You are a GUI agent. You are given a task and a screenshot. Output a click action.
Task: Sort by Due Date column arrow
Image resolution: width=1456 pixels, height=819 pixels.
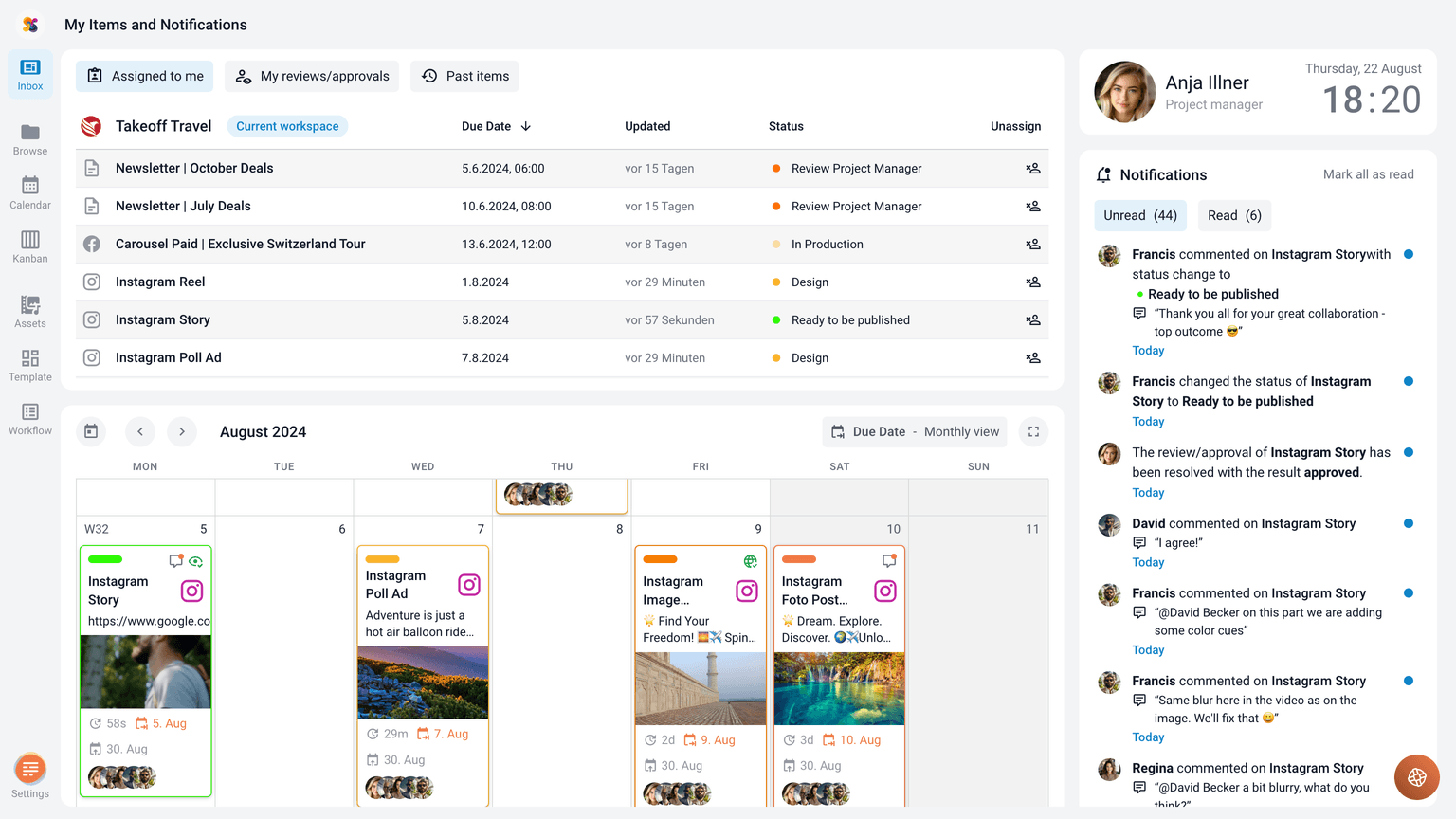(526, 126)
